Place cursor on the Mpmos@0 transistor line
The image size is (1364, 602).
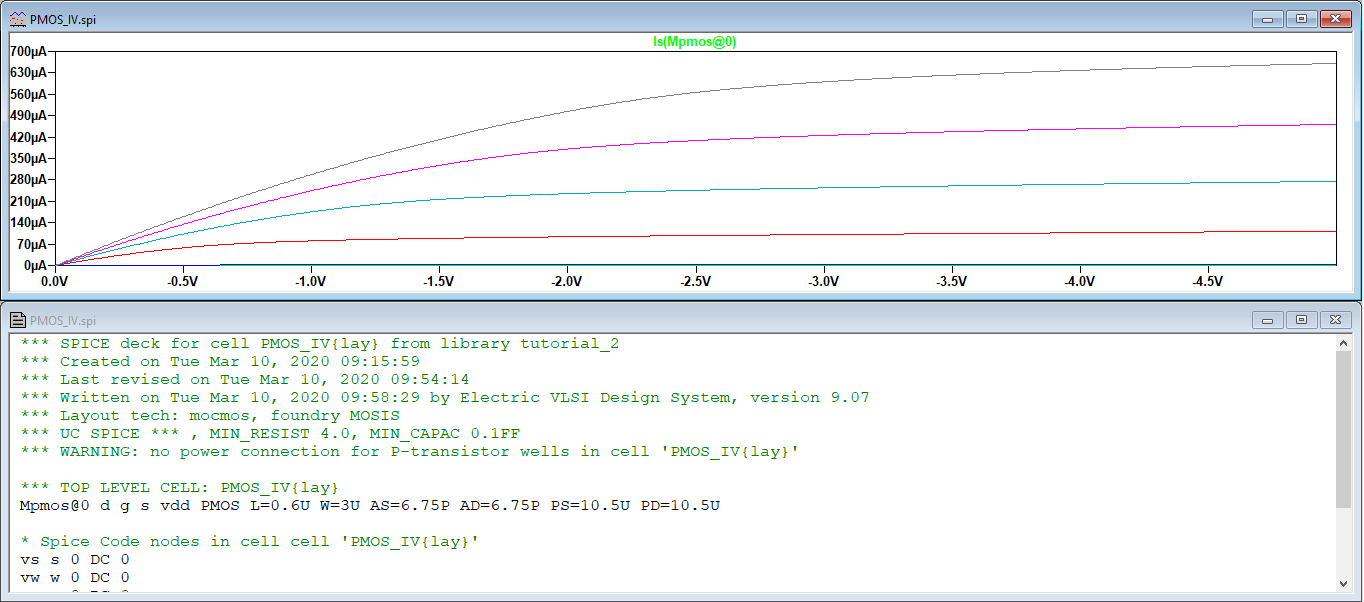tap(370, 506)
